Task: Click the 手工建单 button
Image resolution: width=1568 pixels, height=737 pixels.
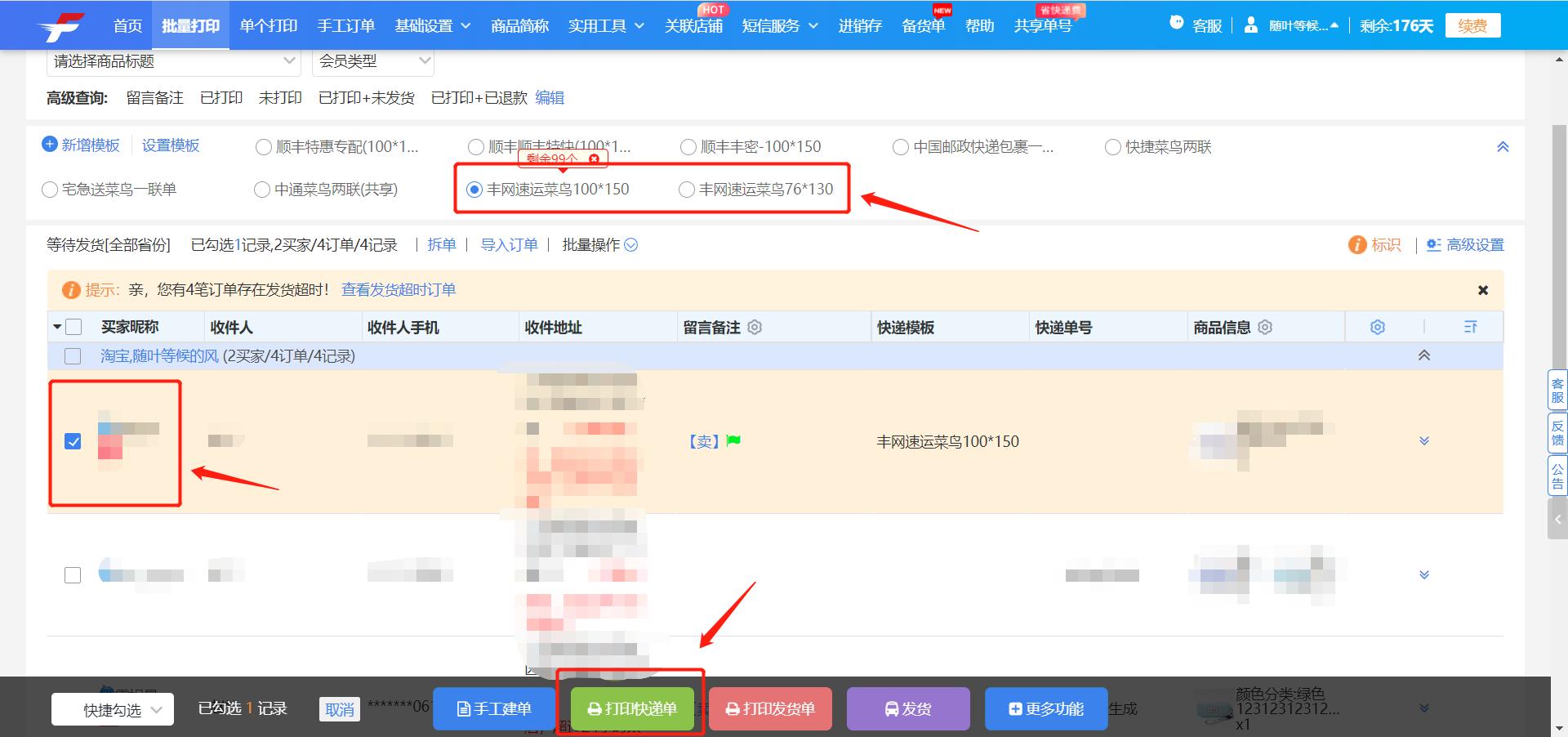Action: [x=494, y=708]
